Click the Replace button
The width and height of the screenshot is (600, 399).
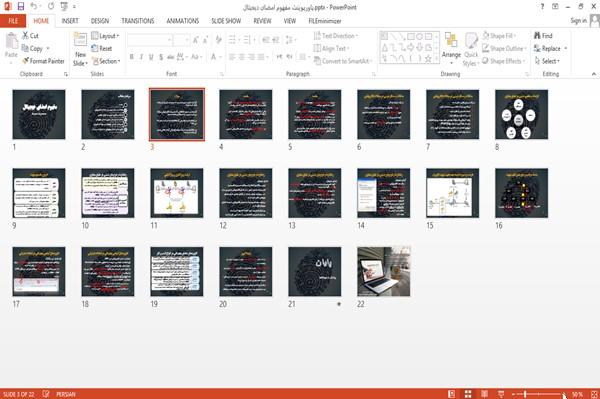tap(550, 49)
